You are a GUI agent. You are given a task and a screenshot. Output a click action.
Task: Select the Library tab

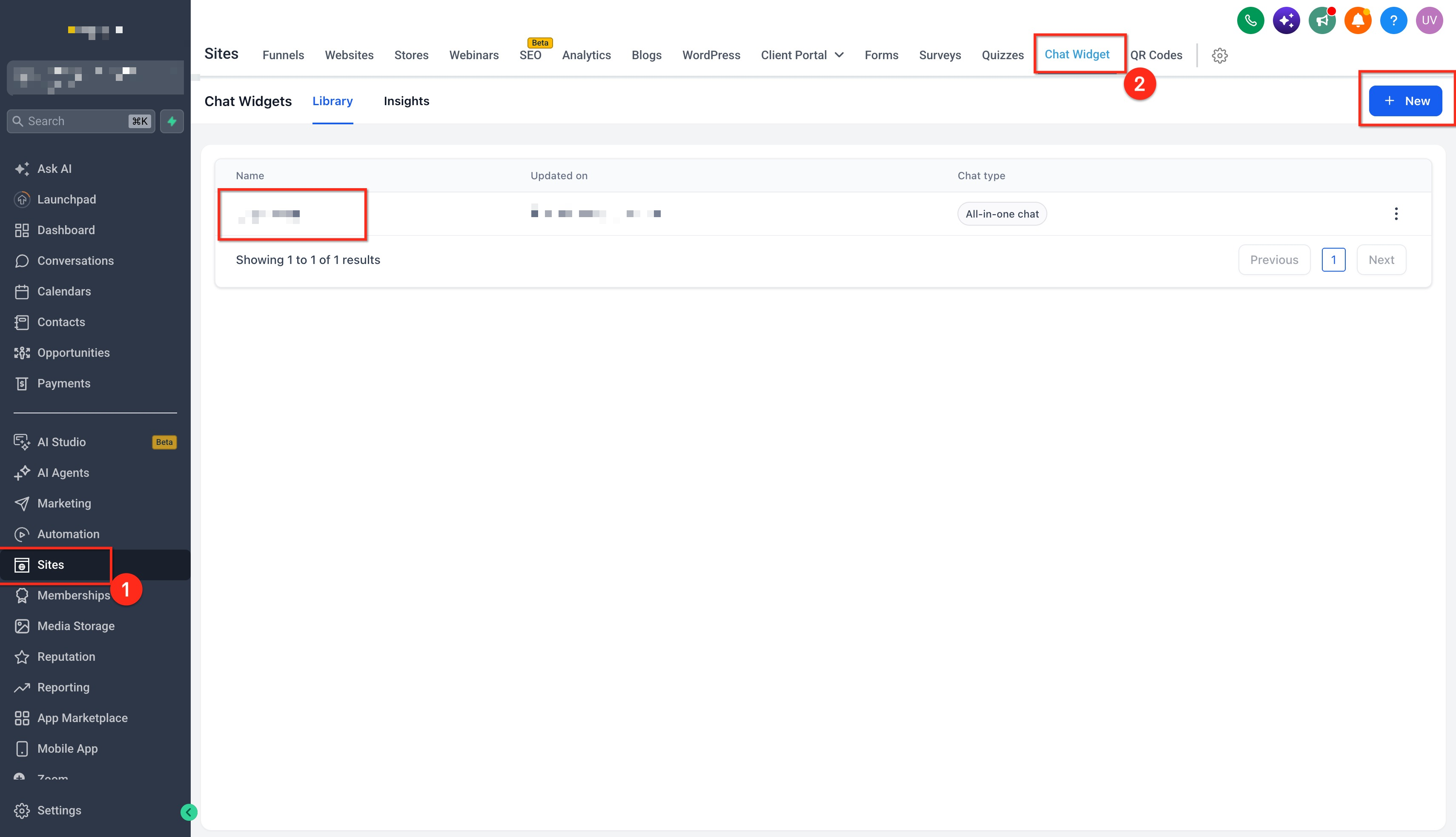click(x=332, y=101)
